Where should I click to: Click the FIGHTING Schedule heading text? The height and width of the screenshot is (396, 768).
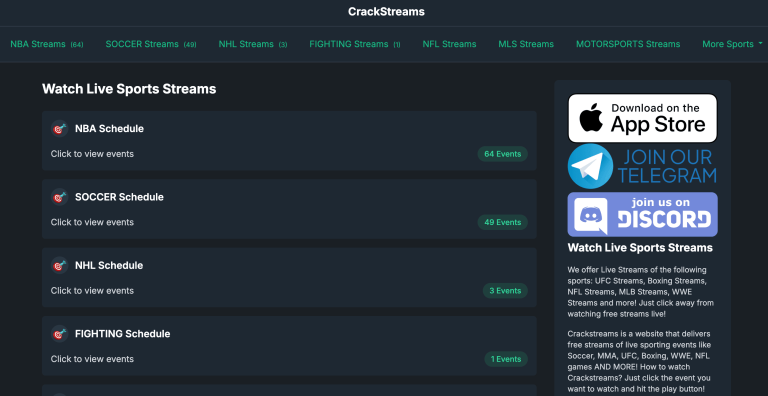tap(122, 334)
